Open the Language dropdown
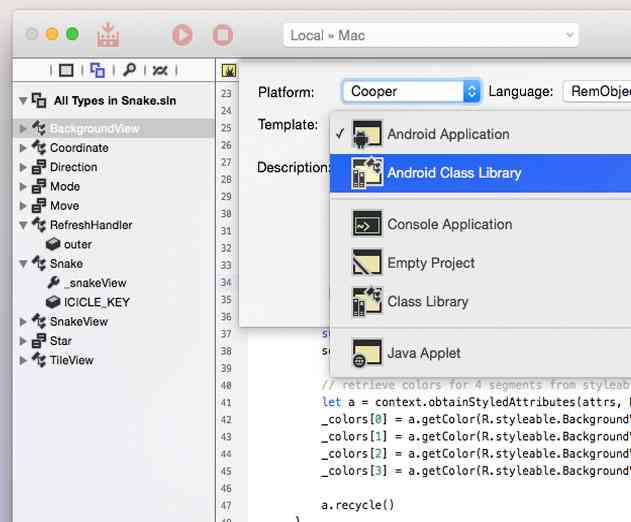631x522 pixels. pos(597,91)
